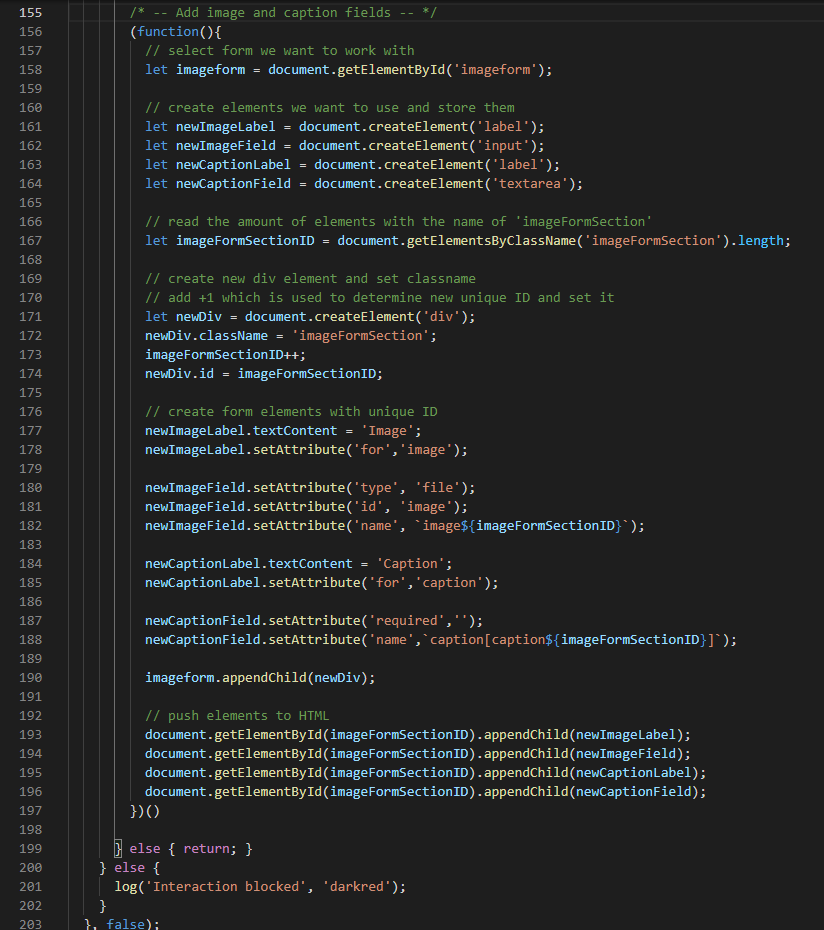Image resolution: width=824 pixels, height=930 pixels.
Task: Click the 'false' keyword on line 203
Action: tap(126, 923)
